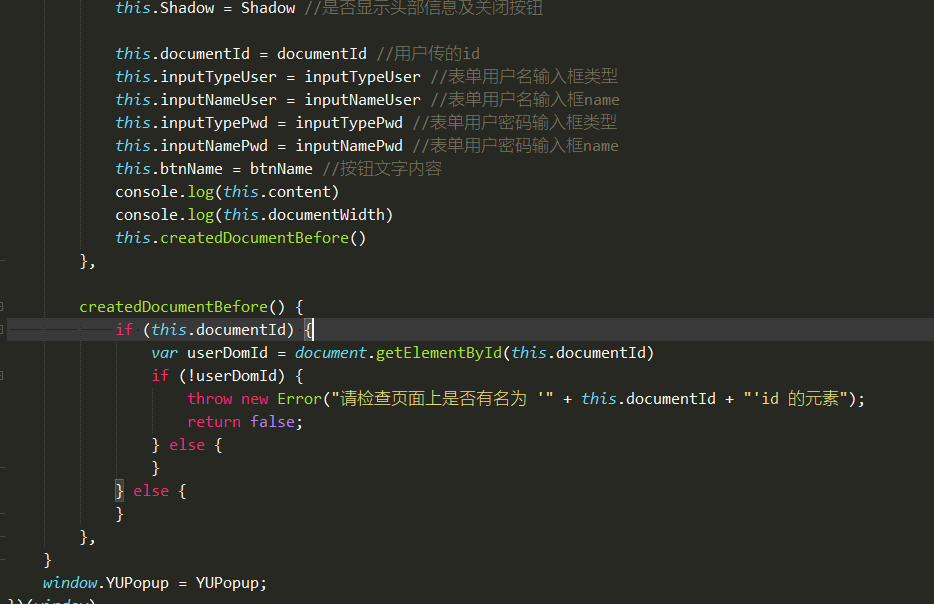This screenshot has height=604, width=934.
Task: Click 'this.btnName' on the left of its assignment
Action: click(x=169, y=169)
